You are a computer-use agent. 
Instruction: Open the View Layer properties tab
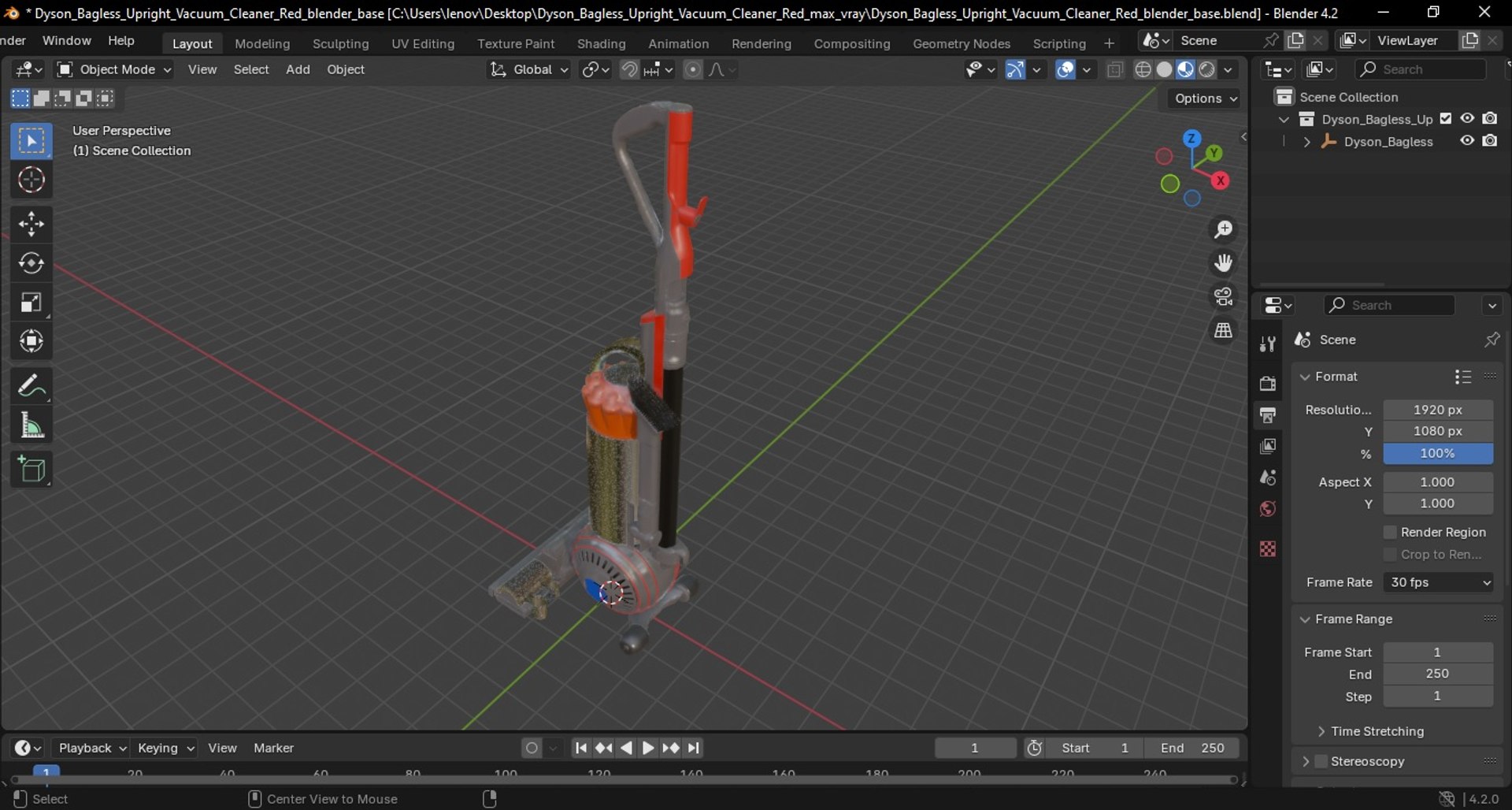(1267, 446)
